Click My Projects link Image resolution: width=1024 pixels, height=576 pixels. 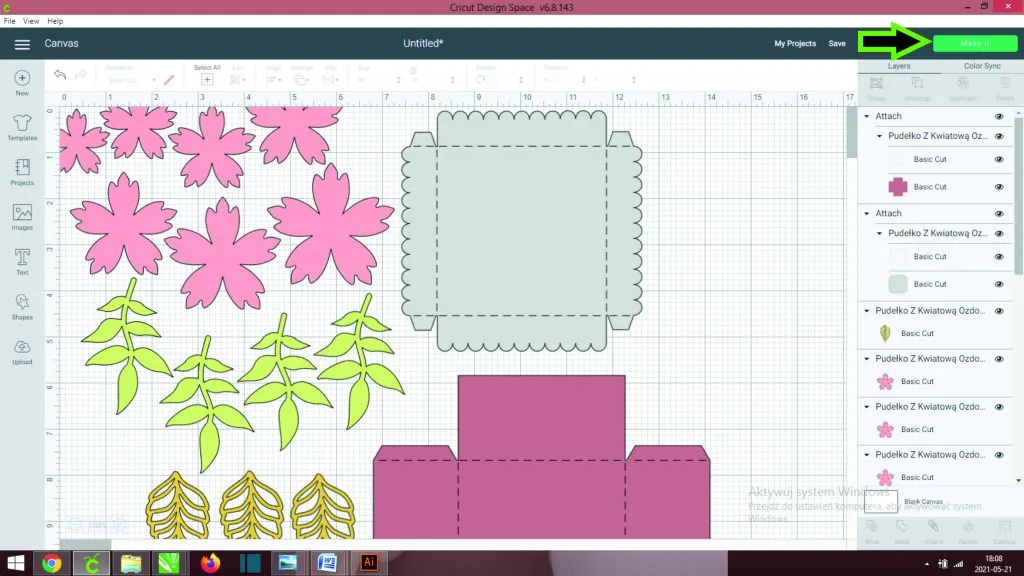click(795, 44)
